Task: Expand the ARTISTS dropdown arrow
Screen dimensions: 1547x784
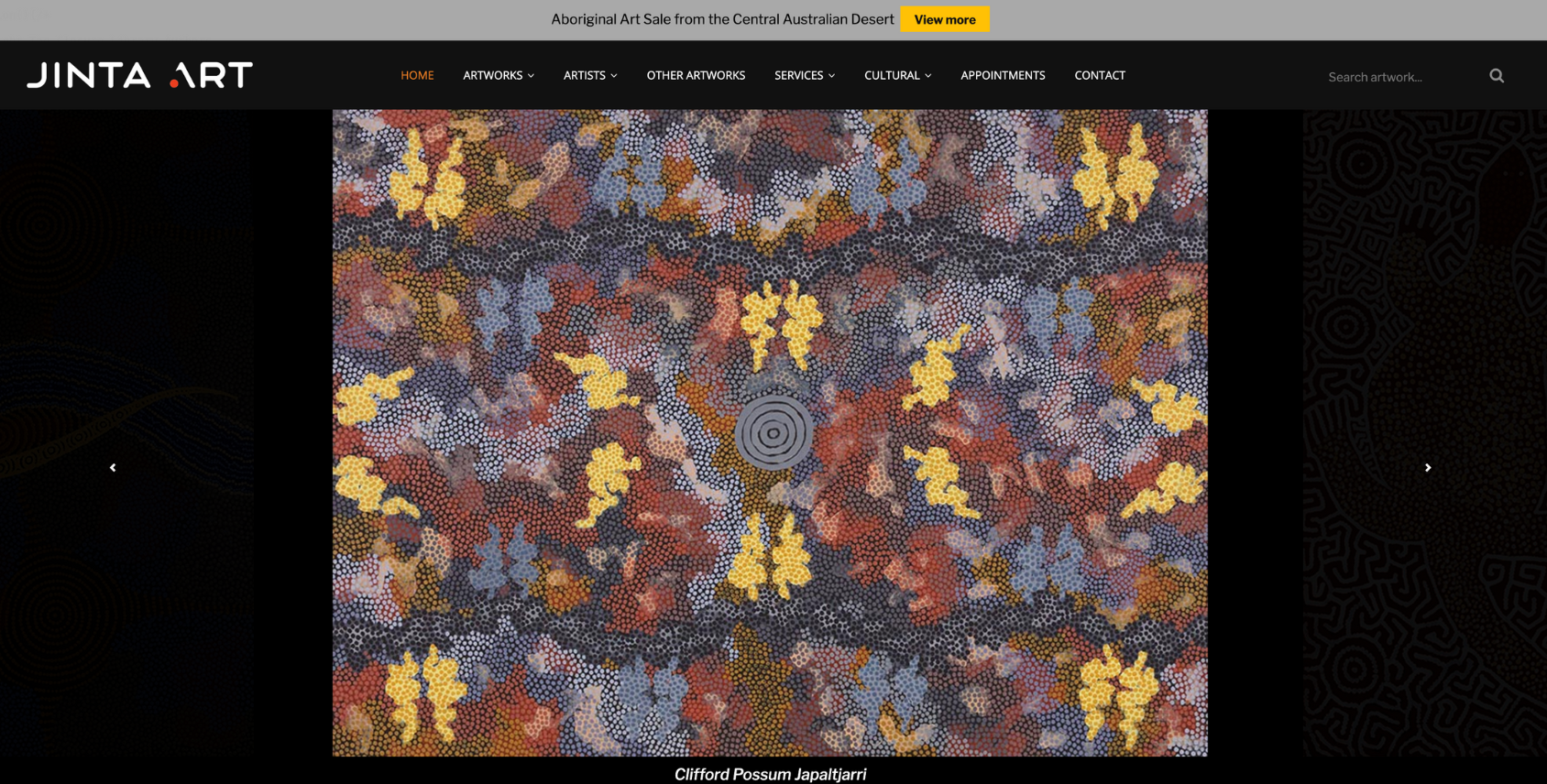Action: coord(614,76)
